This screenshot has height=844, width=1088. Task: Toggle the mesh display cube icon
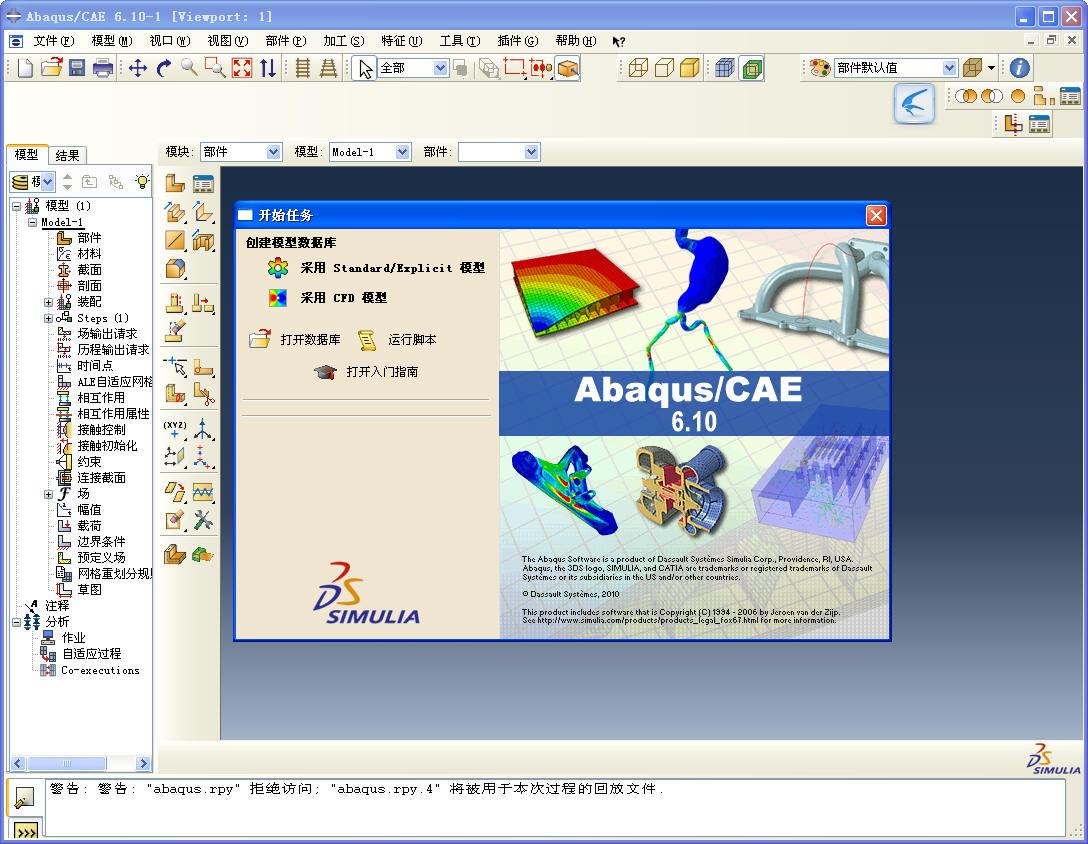pyautogui.click(x=724, y=68)
